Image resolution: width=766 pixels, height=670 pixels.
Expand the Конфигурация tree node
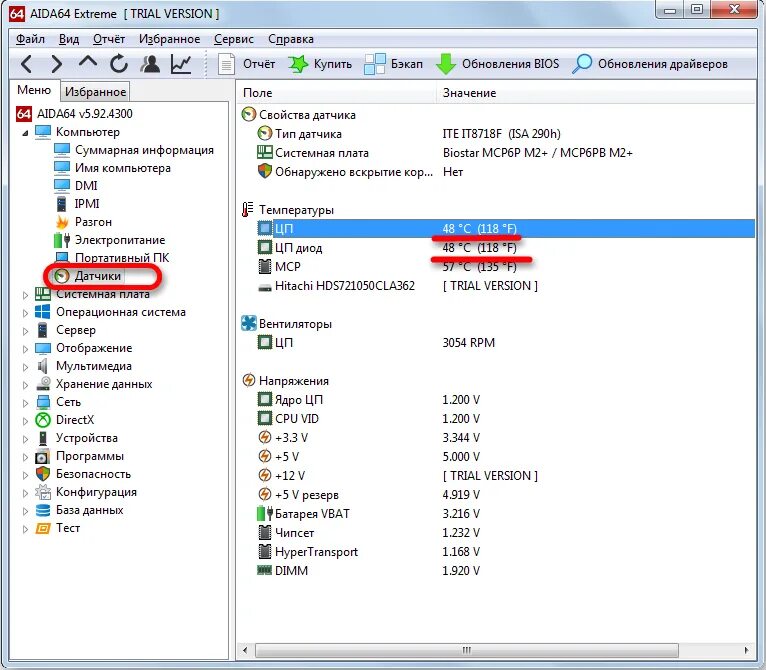click(25, 493)
